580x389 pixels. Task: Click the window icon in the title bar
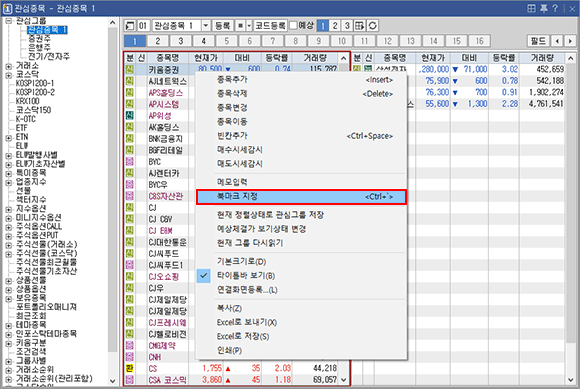coord(7,8)
